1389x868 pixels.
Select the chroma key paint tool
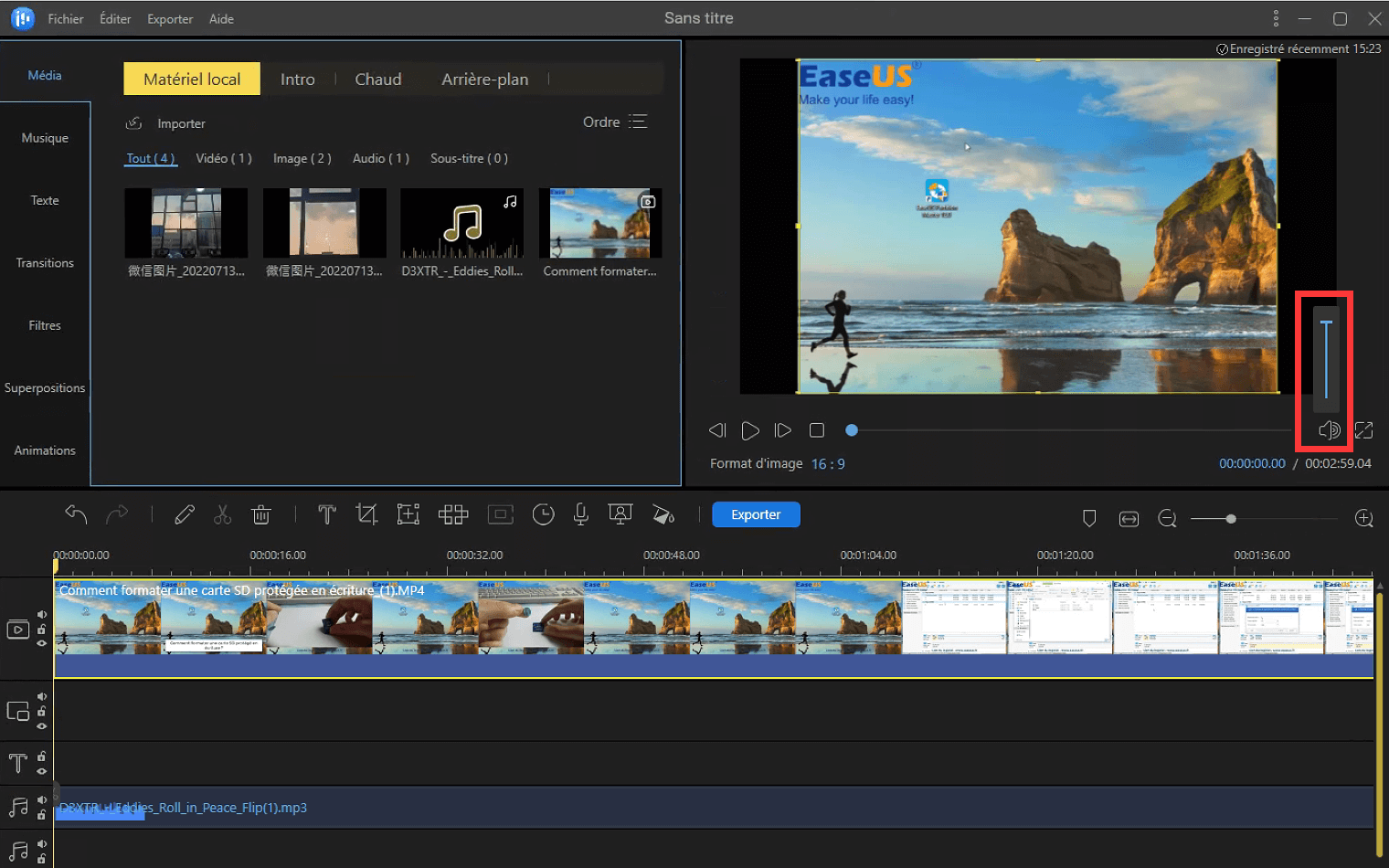[664, 514]
